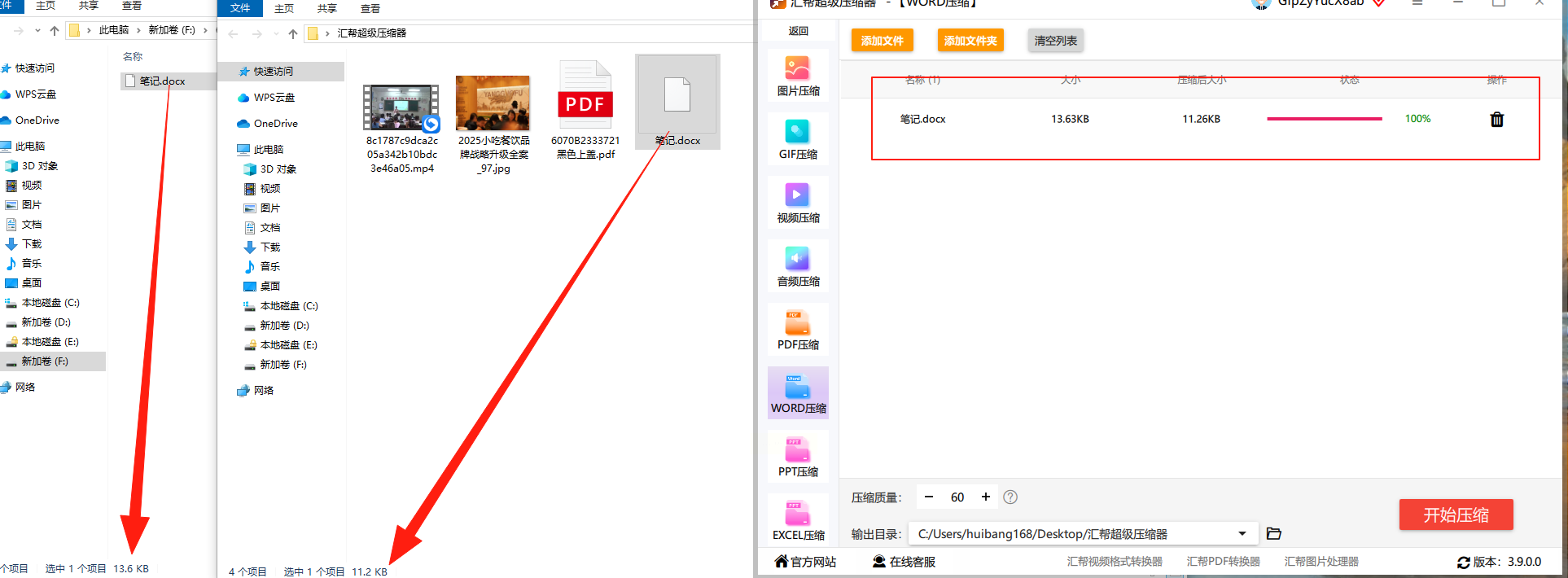The height and width of the screenshot is (578, 1568).
Task: Decrease compression quality with minus button
Action: click(x=929, y=497)
